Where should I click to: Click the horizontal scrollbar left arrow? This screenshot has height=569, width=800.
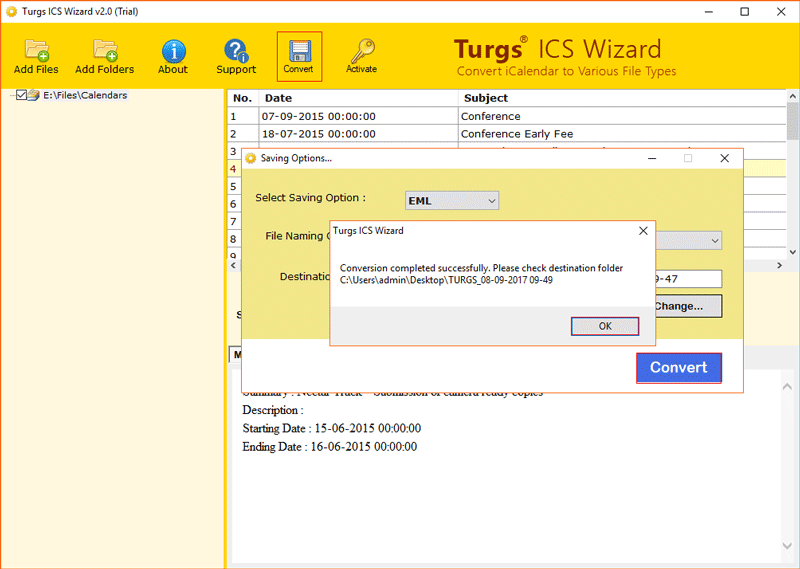[233, 265]
